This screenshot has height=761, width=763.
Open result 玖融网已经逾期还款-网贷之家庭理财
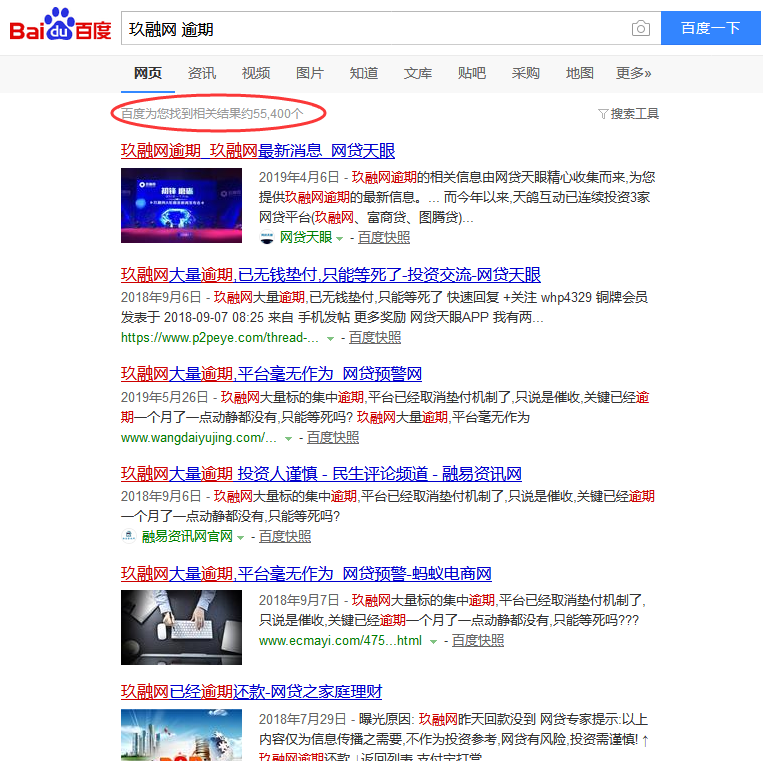click(x=252, y=692)
